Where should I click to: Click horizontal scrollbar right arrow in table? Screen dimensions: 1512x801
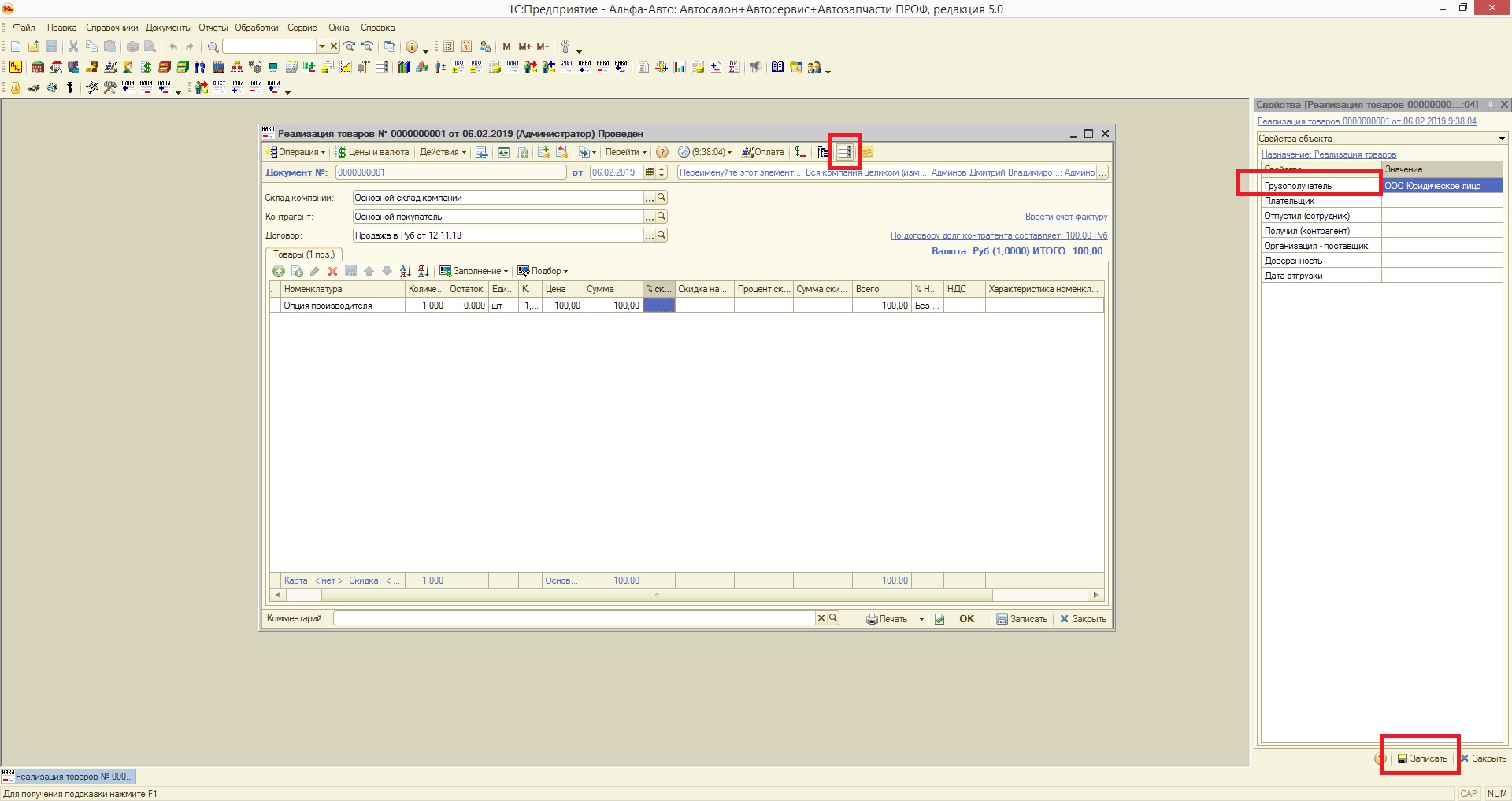[1096, 595]
